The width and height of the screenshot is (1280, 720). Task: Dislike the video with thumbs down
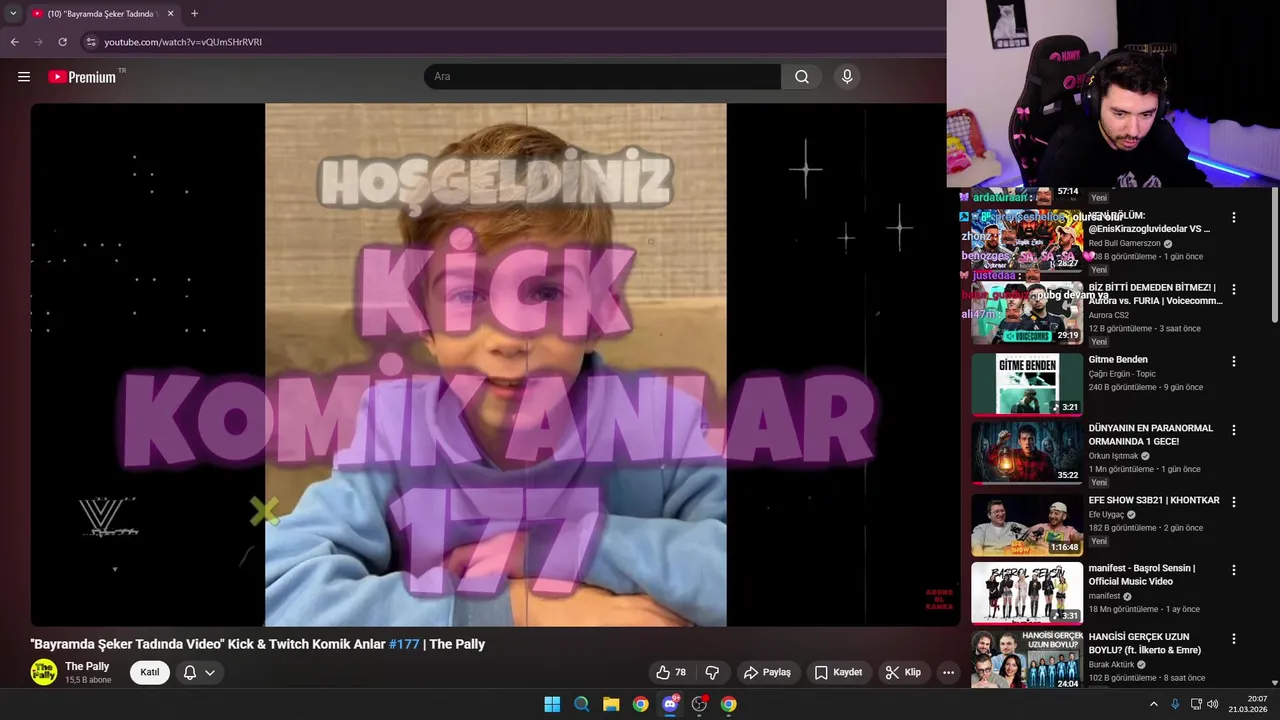pyautogui.click(x=713, y=673)
